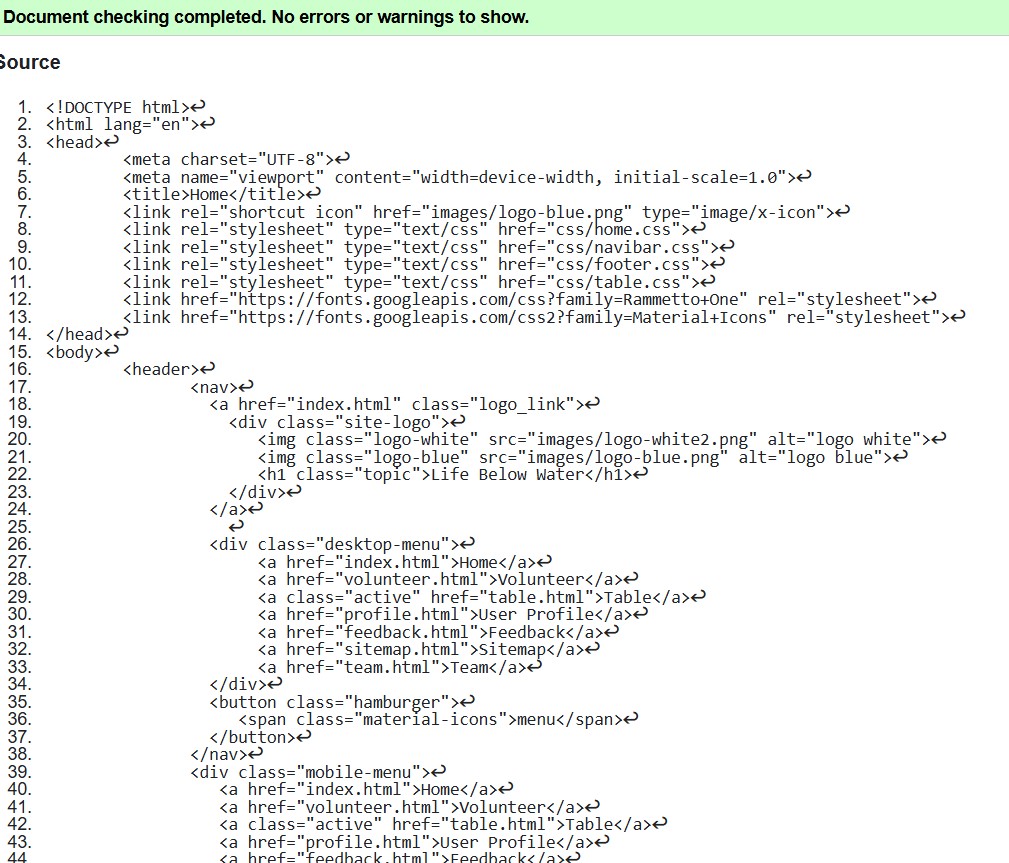Click the title Home tag line

click(x=214, y=194)
